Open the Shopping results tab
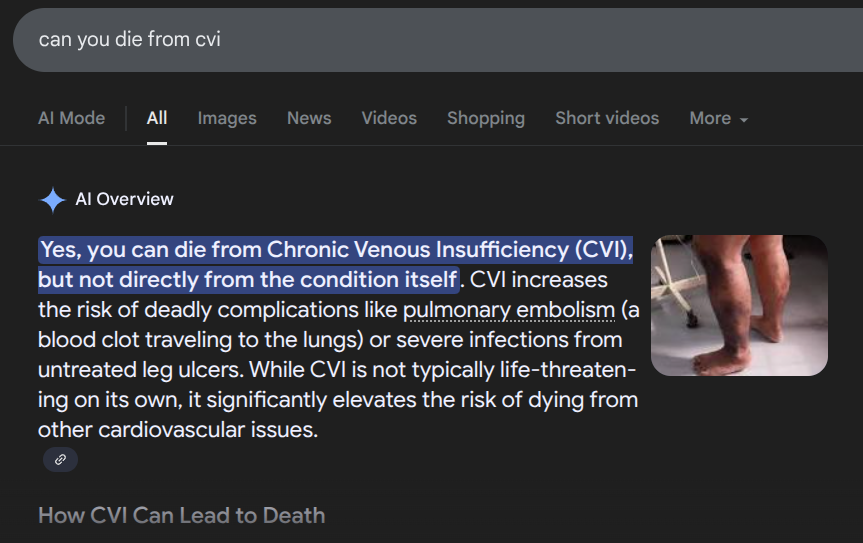The height and width of the screenshot is (543, 863). pos(486,118)
